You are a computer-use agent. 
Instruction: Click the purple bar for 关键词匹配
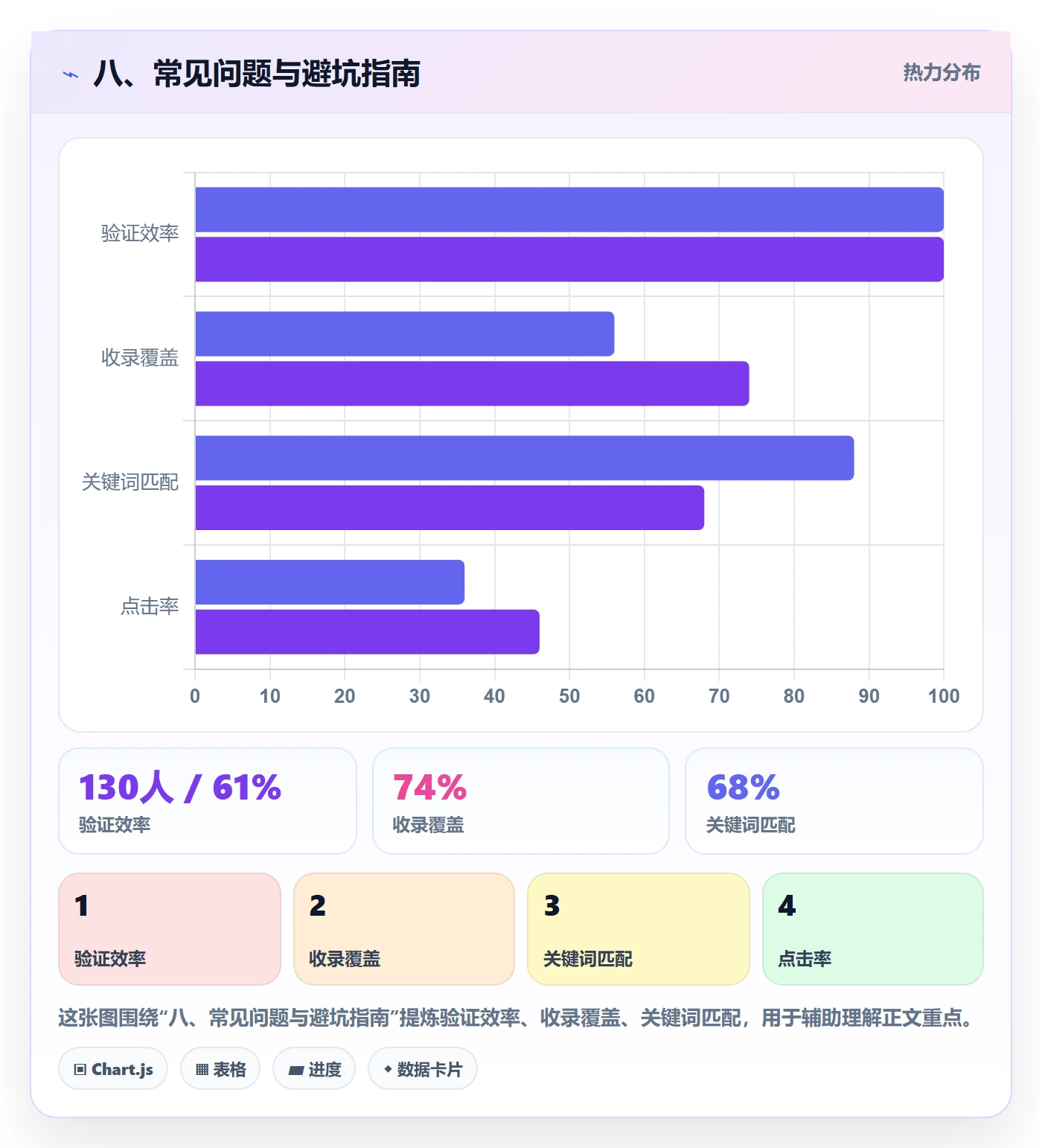point(450,508)
